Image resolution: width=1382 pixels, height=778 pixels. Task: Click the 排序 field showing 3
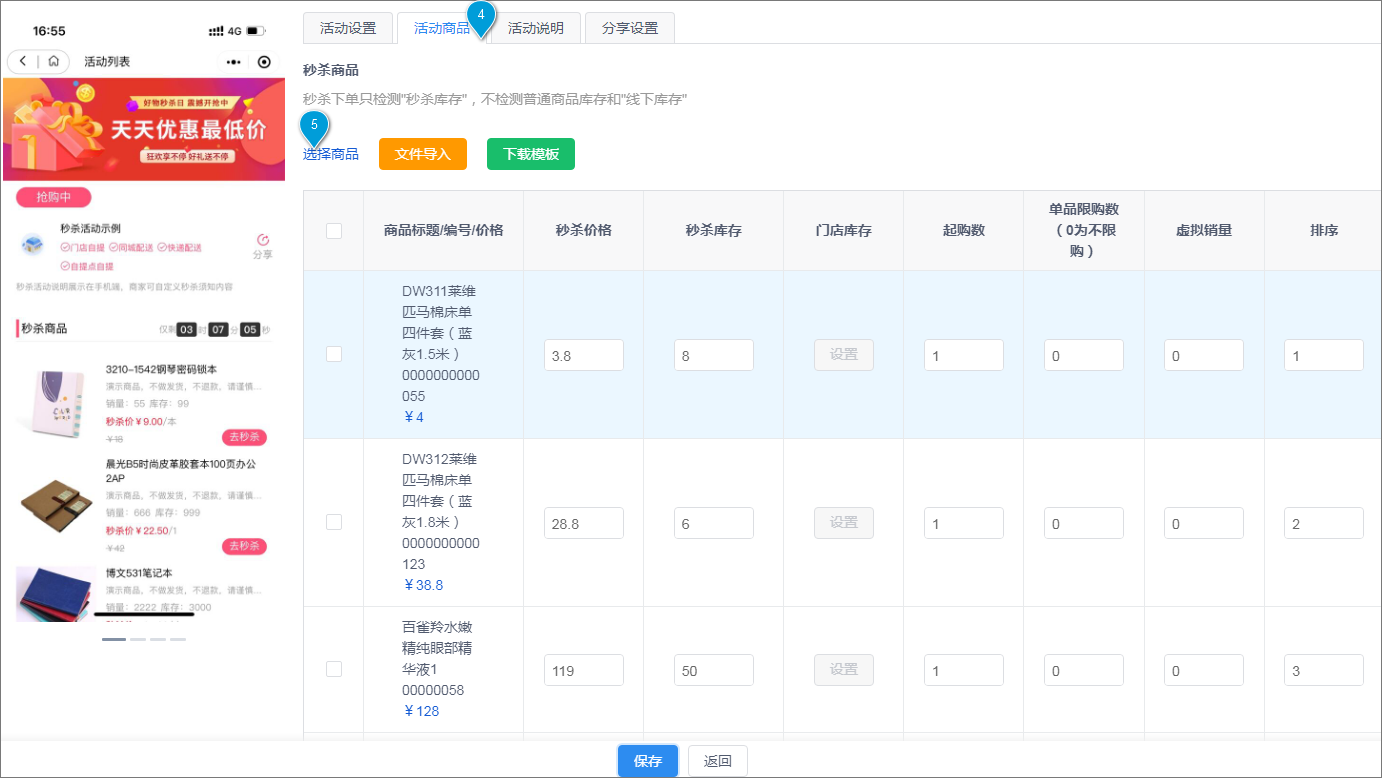point(1324,670)
